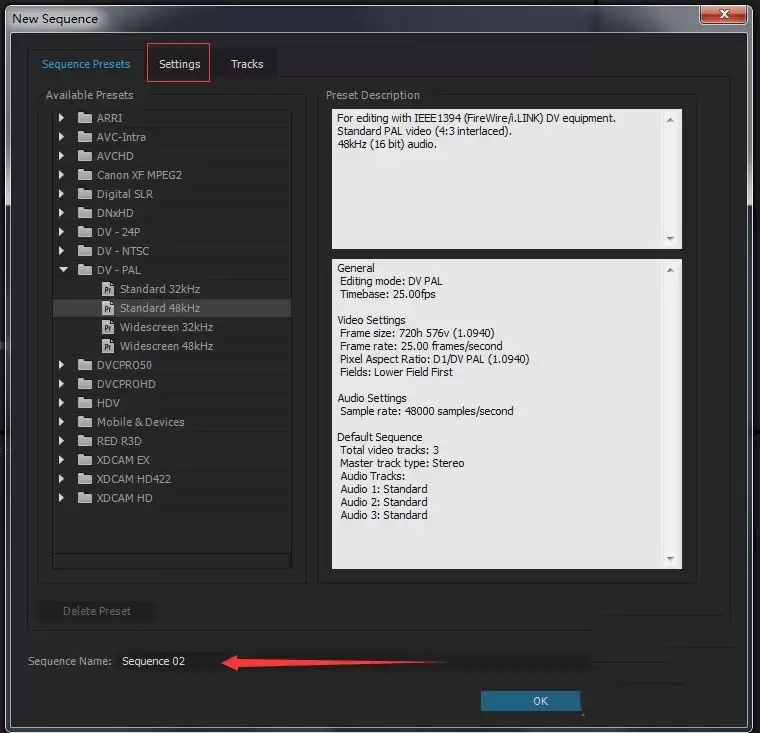Click the RED R3D folder icon
Screen dimensions: 760x733
coord(85,441)
